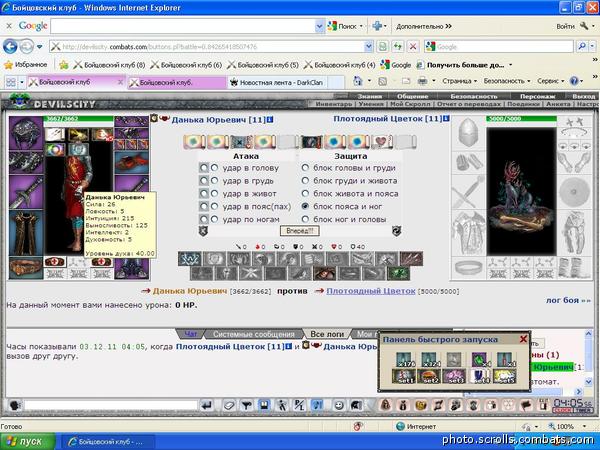Activate 'set1' in quick launch panel

[404, 376]
